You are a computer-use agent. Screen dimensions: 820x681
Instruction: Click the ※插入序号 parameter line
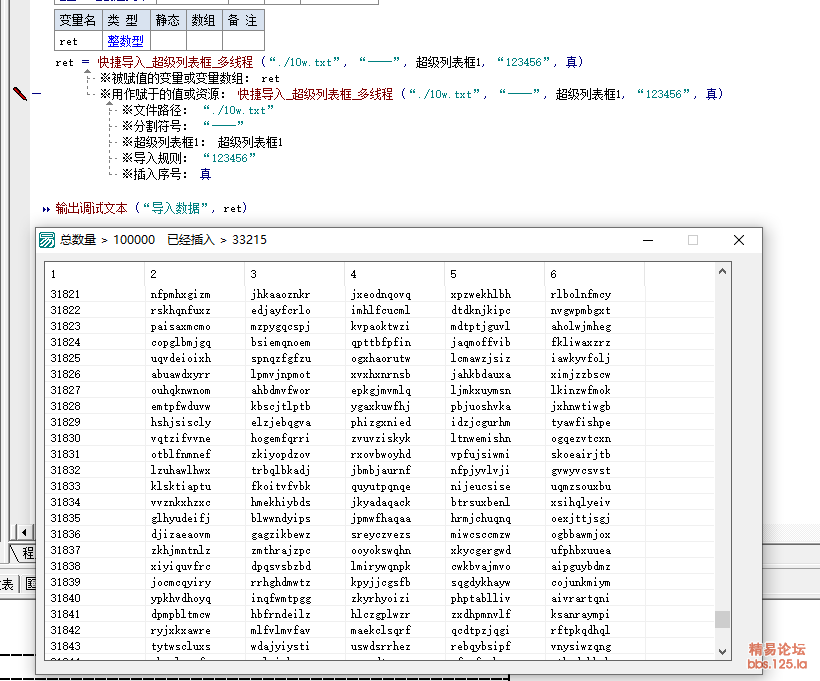coord(166,174)
